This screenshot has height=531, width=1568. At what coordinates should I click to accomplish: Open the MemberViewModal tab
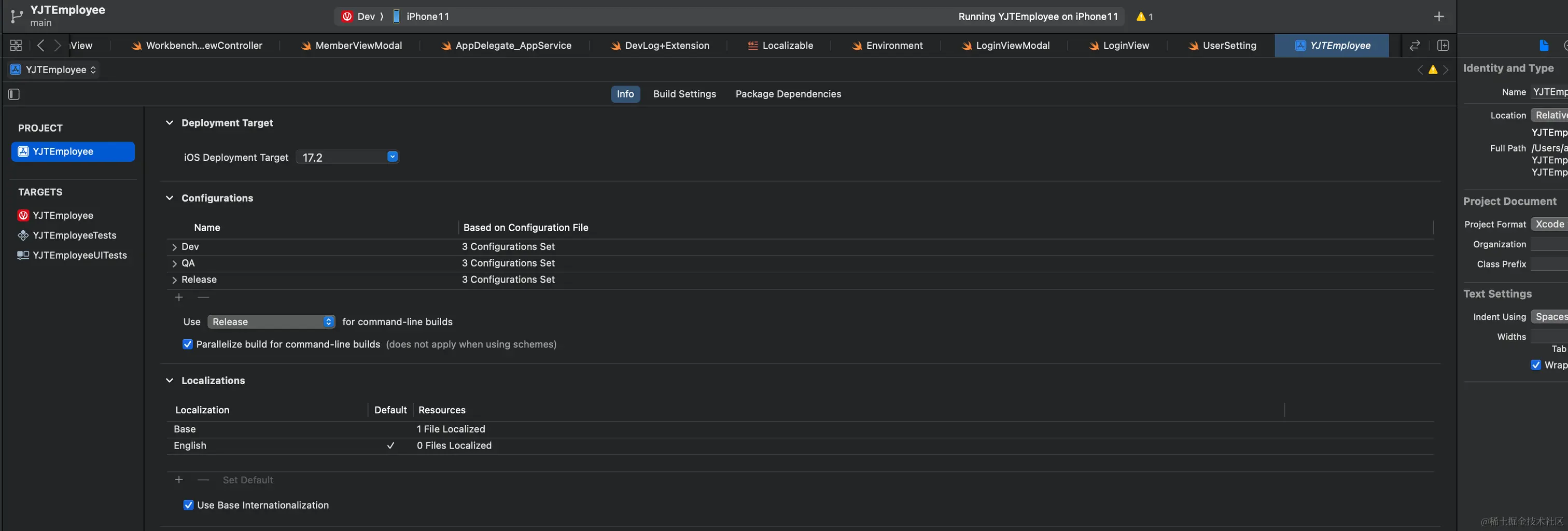(352, 46)
